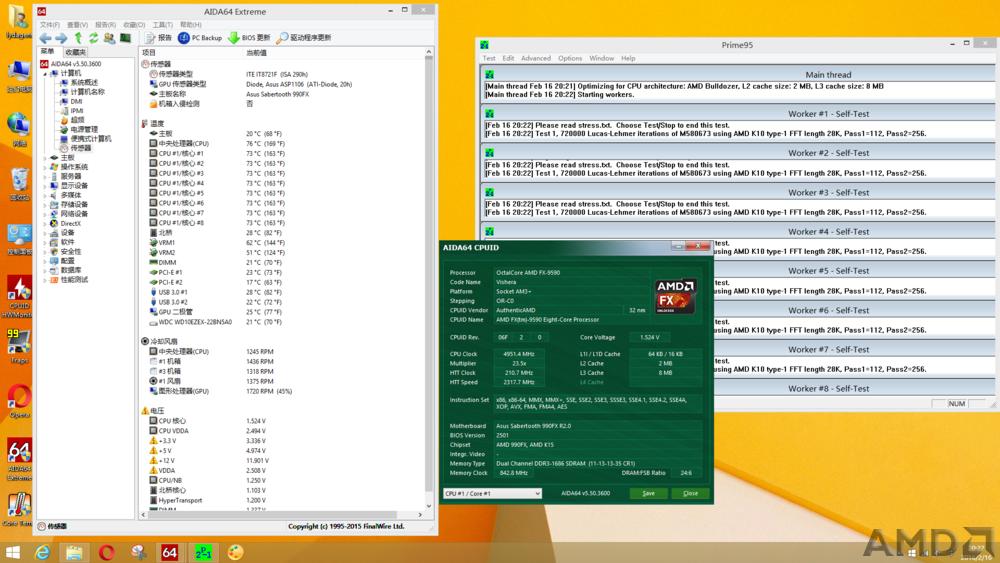
Task: Open Prime95 Advanced menu
Action: coord(536,58)
